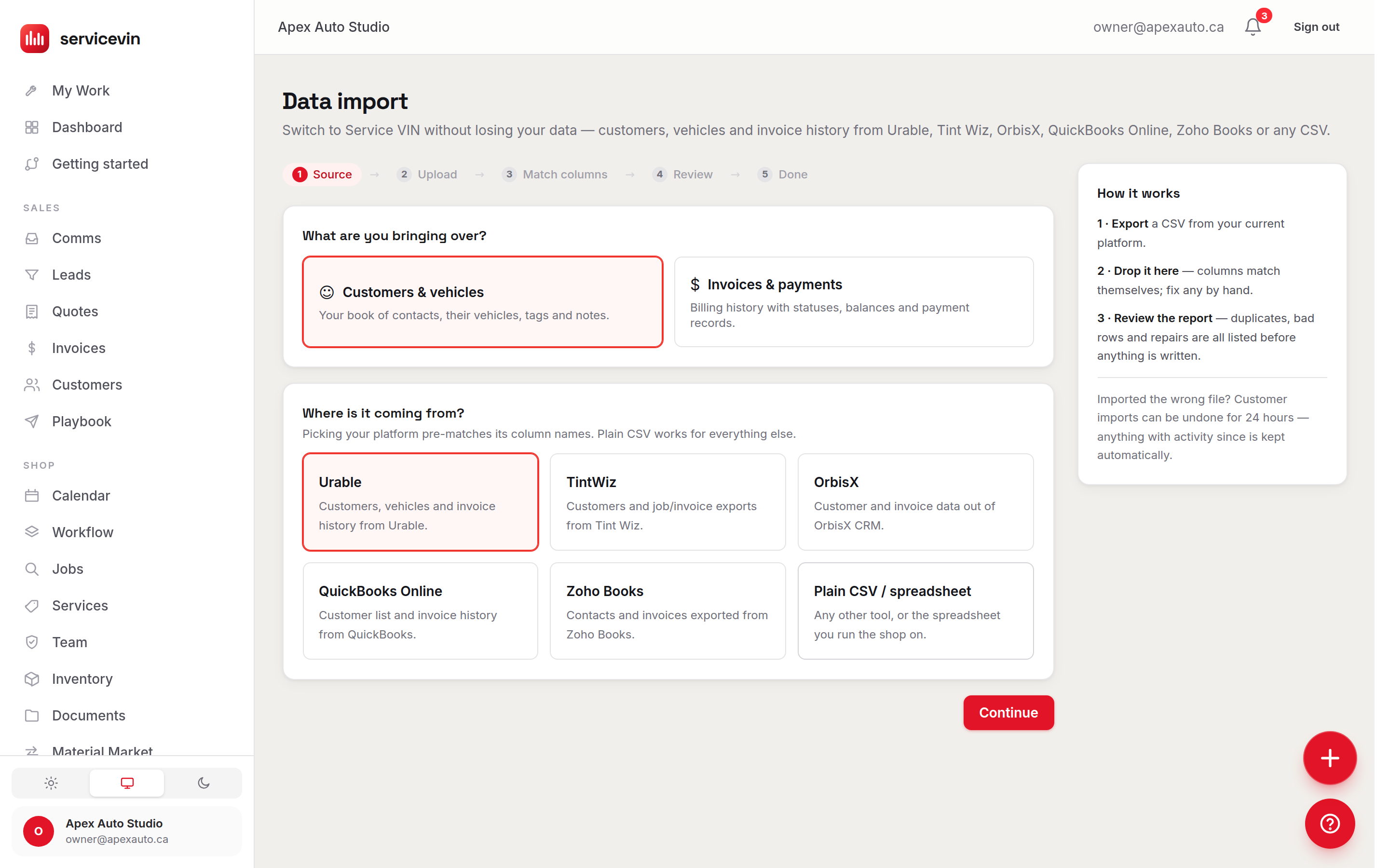Switch to dark theme moon icon
The image size is (1389, 868).
click(x=204, y=784)
